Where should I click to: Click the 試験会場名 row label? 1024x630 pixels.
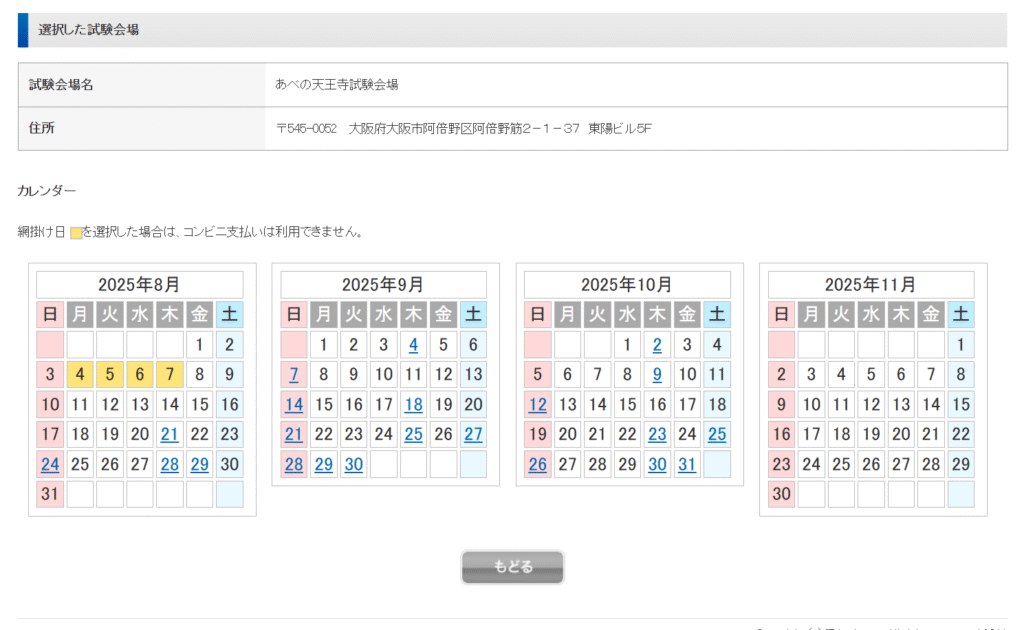61,85
